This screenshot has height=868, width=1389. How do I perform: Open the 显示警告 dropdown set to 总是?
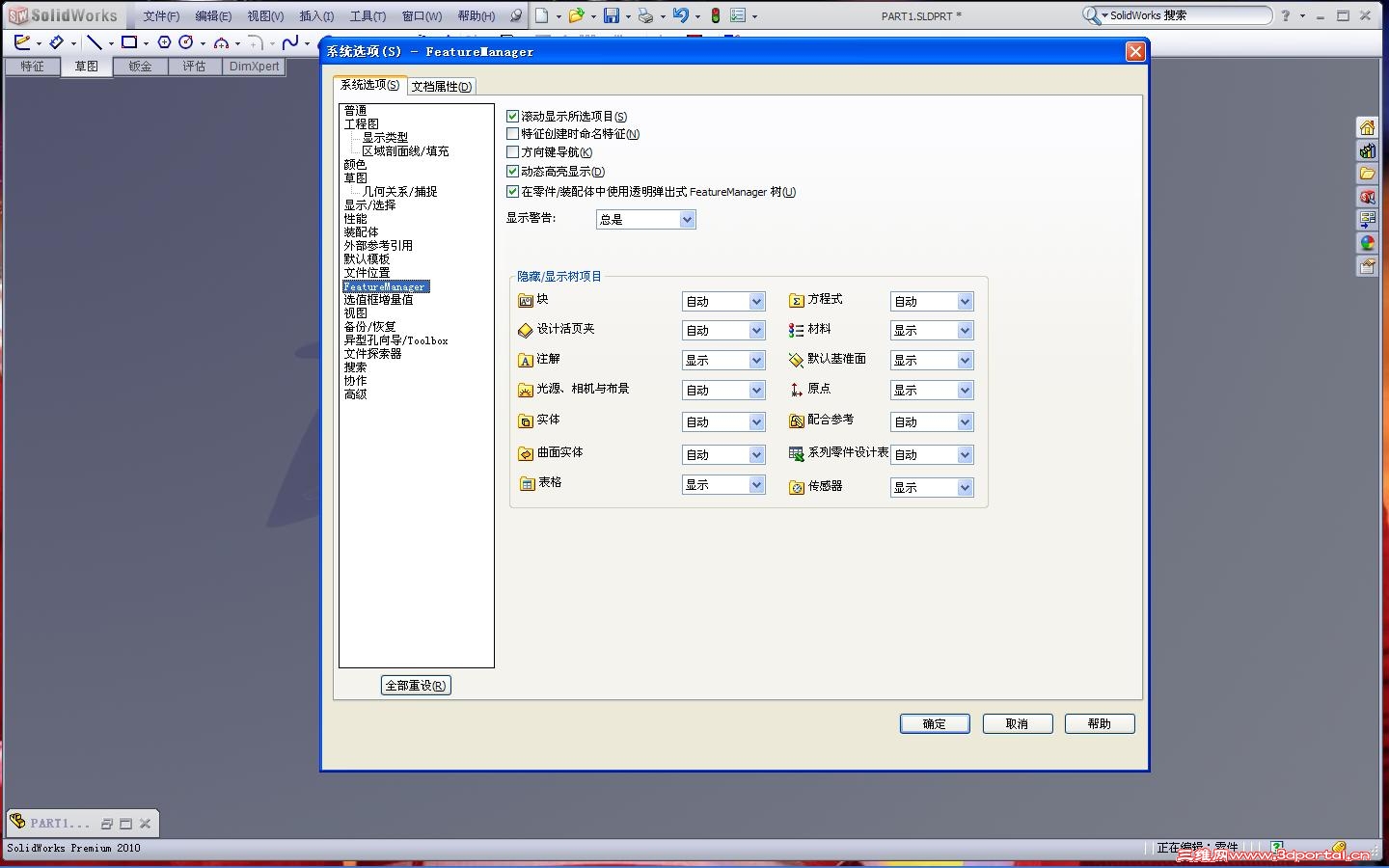pyautogui.click(x=645, y=219)
